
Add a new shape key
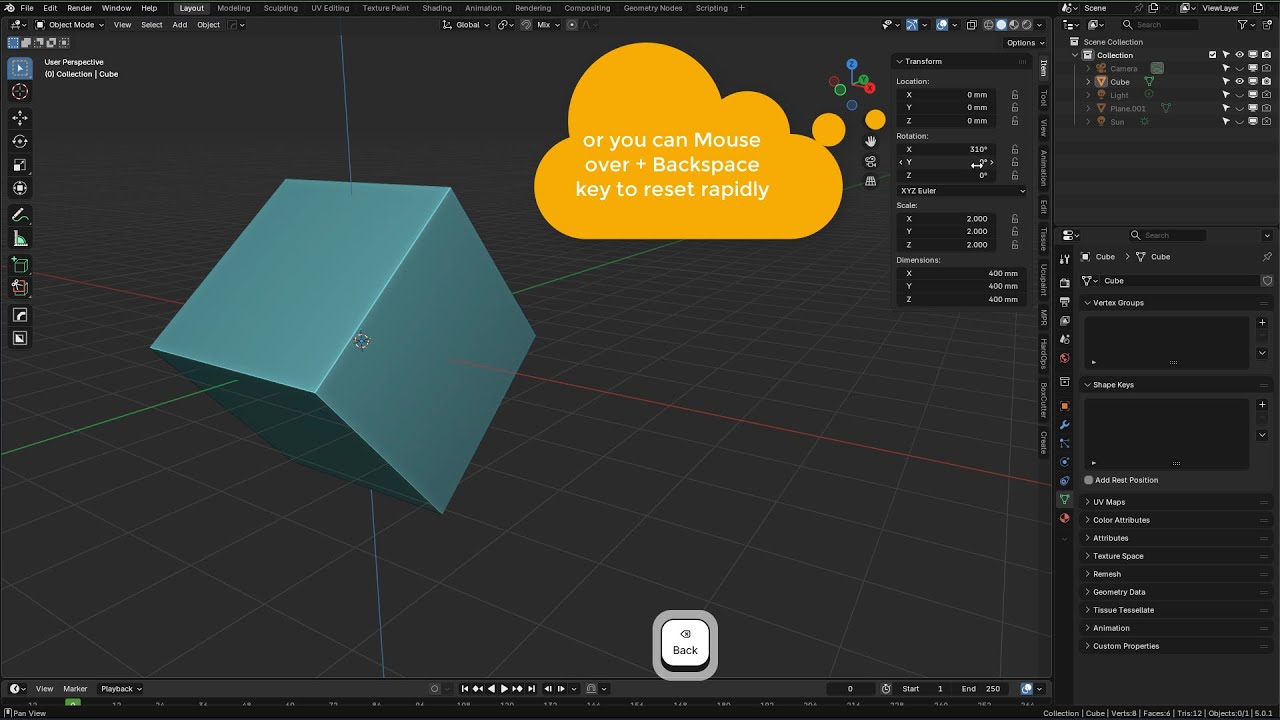[x=1262, y=405]
